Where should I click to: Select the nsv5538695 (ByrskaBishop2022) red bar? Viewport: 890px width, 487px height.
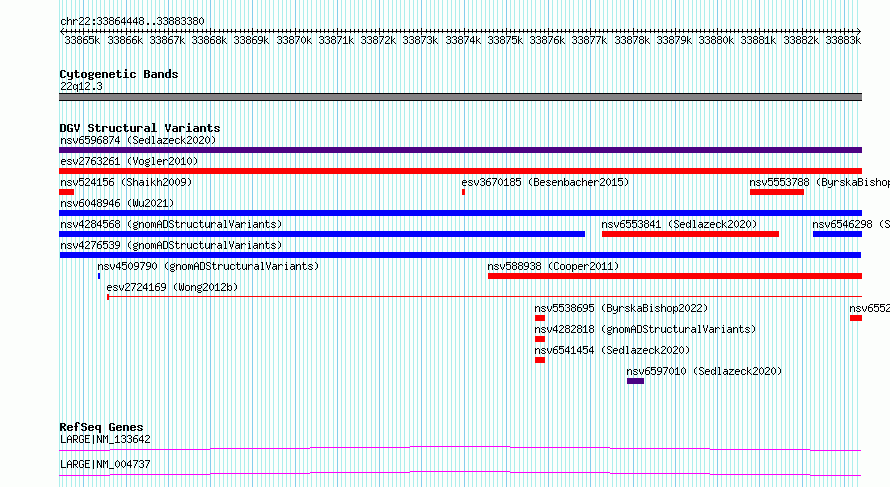pos(540,318)
